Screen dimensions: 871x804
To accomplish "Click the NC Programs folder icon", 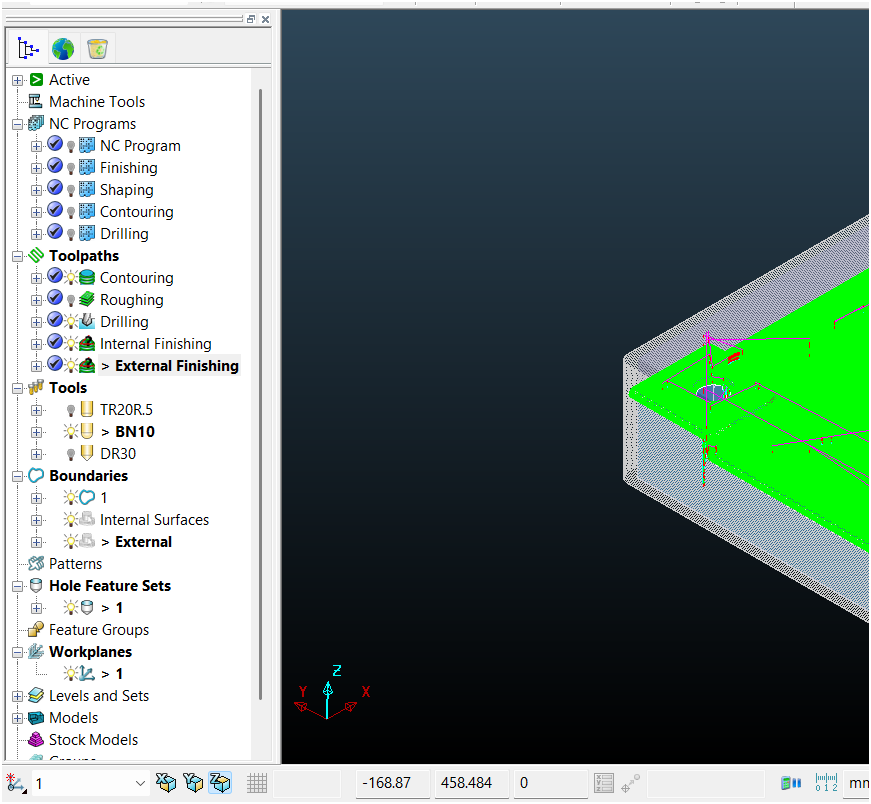I will [36, 123].
